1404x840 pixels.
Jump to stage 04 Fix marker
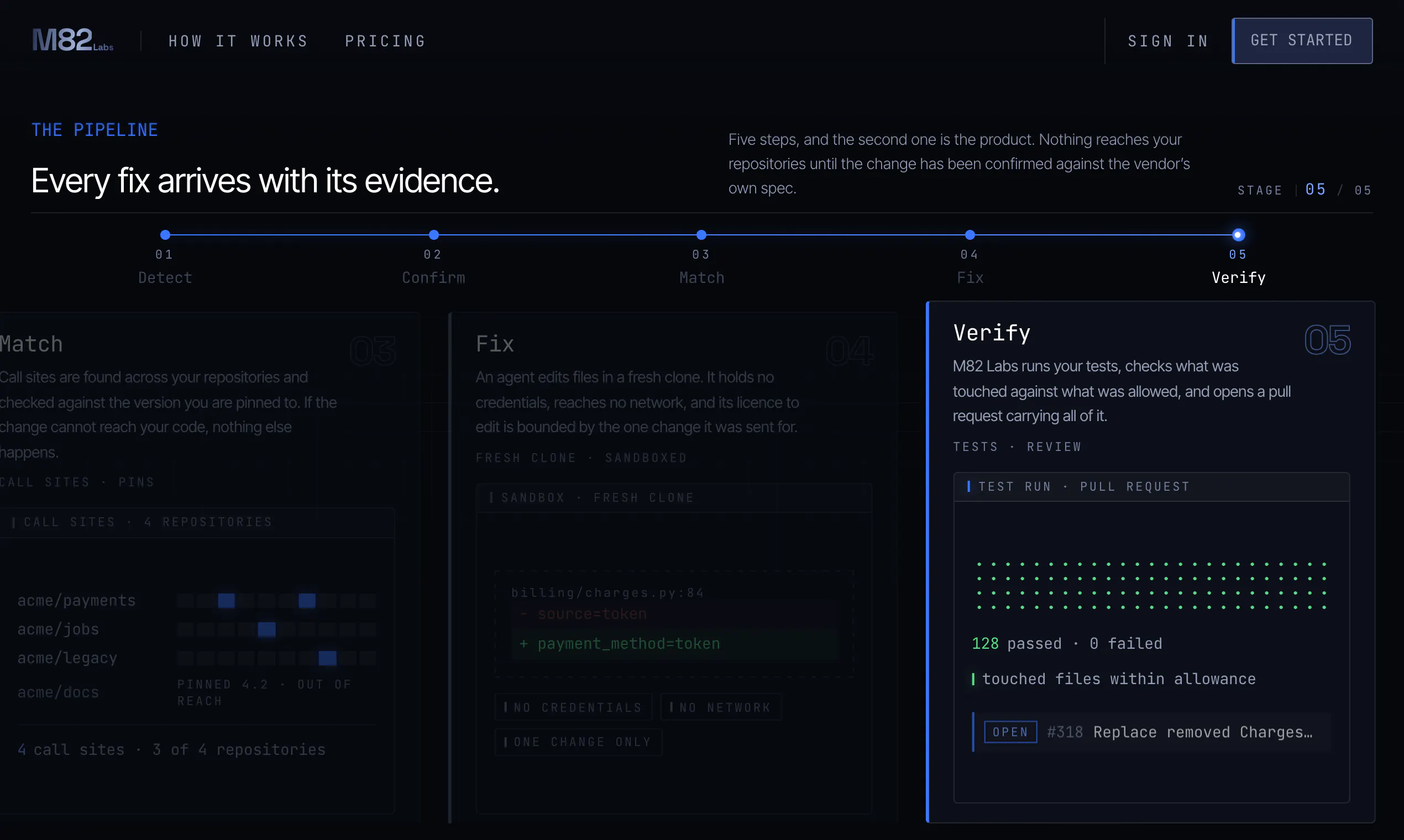970,234
